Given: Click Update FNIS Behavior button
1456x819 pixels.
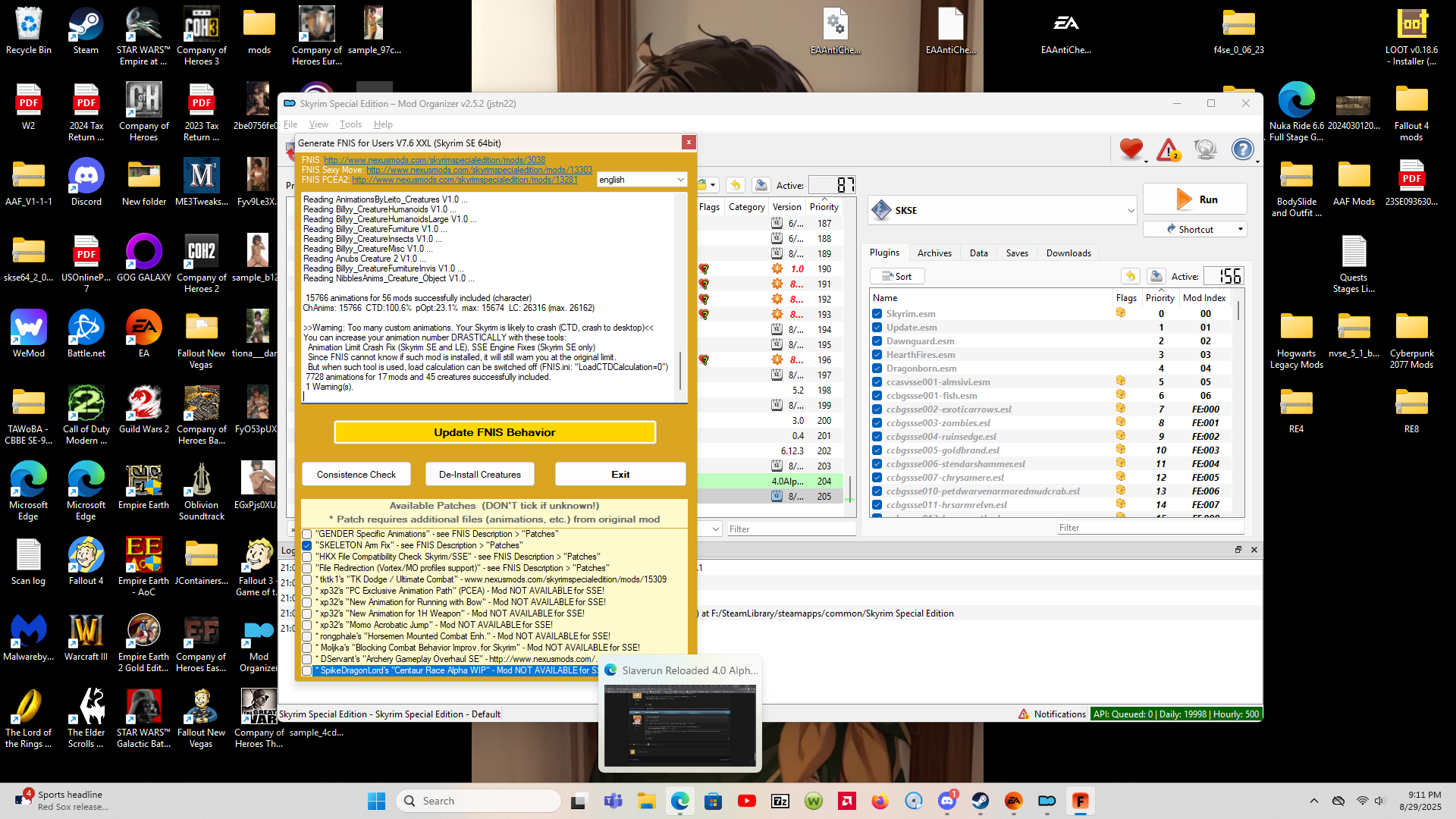Looking at the screenshot, I should (x=494, y=432).
